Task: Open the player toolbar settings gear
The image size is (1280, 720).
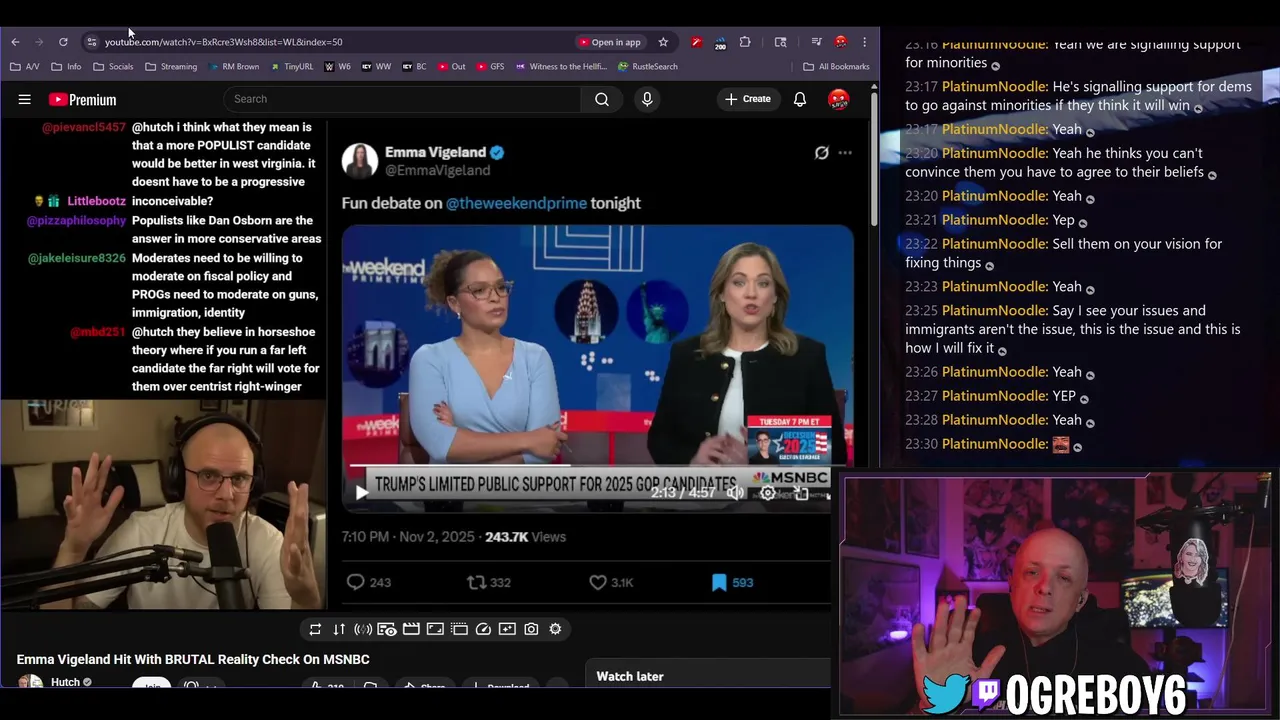Action: pyautogui.click(x=555, y=629)
